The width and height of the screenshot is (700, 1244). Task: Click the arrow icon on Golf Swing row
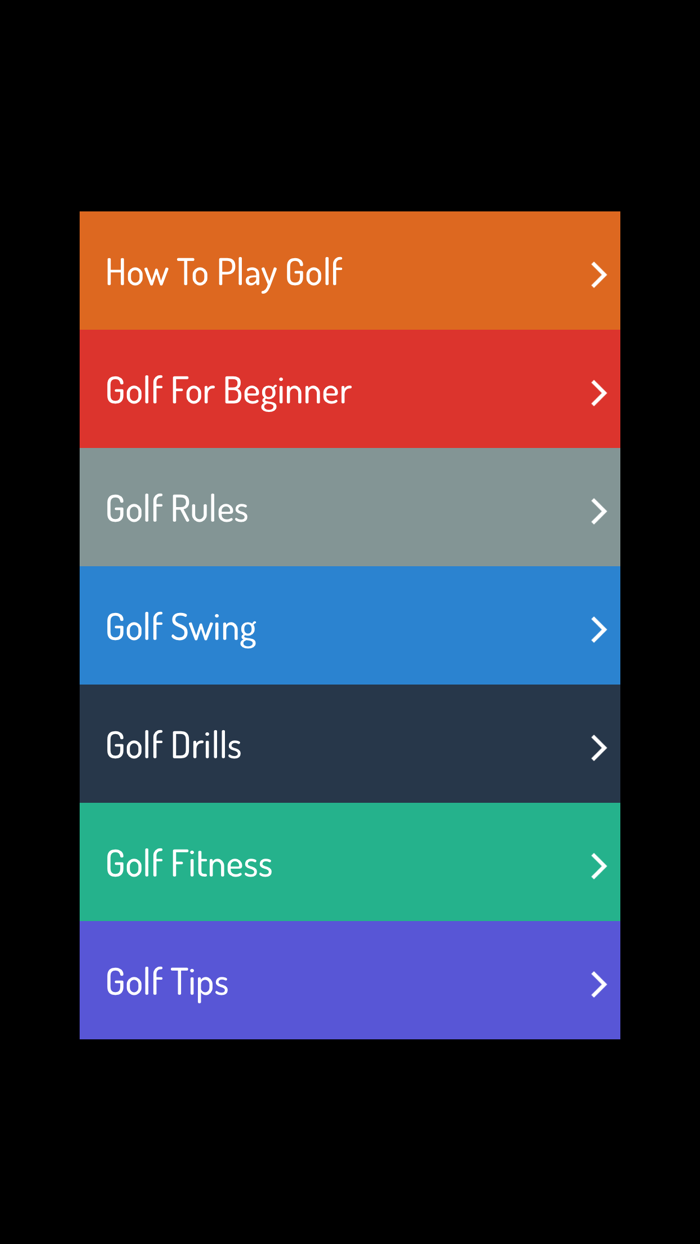click(x=599, y=629)
